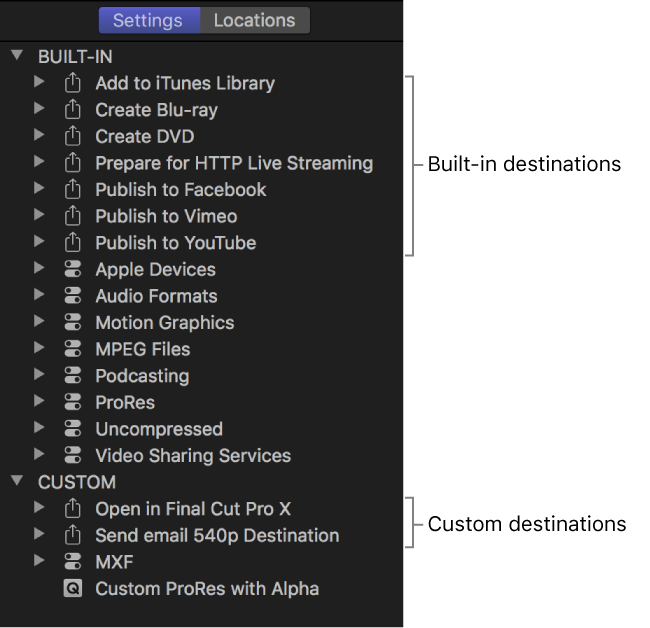Click the share icon beside HTTP Live Streaming
650x628 pixels.
[x=73, y=162]
